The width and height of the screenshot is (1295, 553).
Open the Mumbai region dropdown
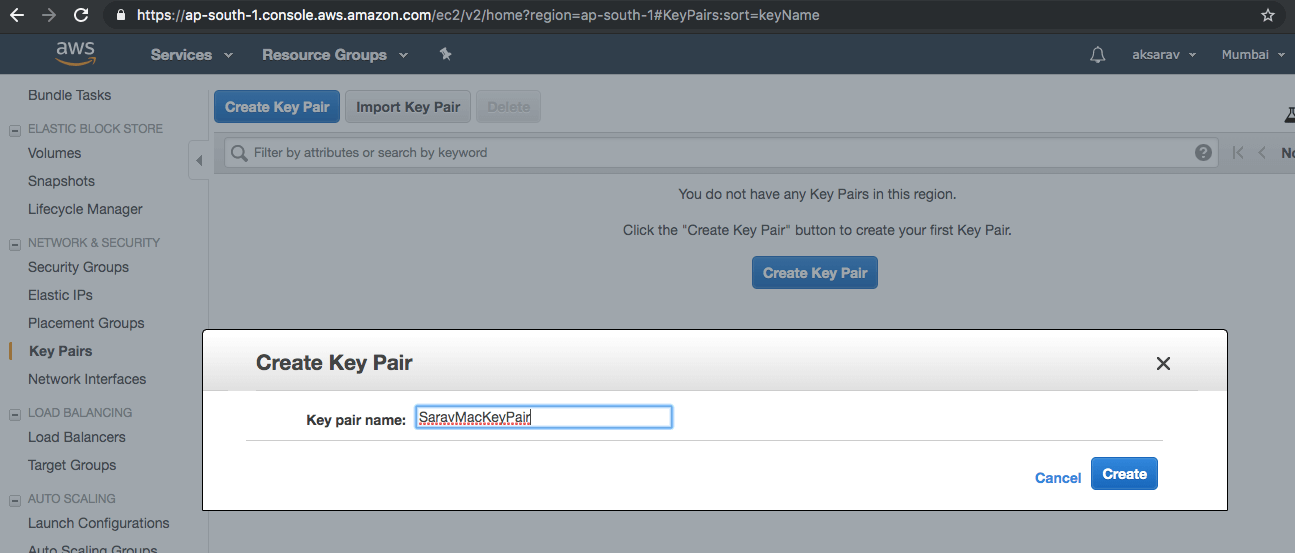(1253, 55)
